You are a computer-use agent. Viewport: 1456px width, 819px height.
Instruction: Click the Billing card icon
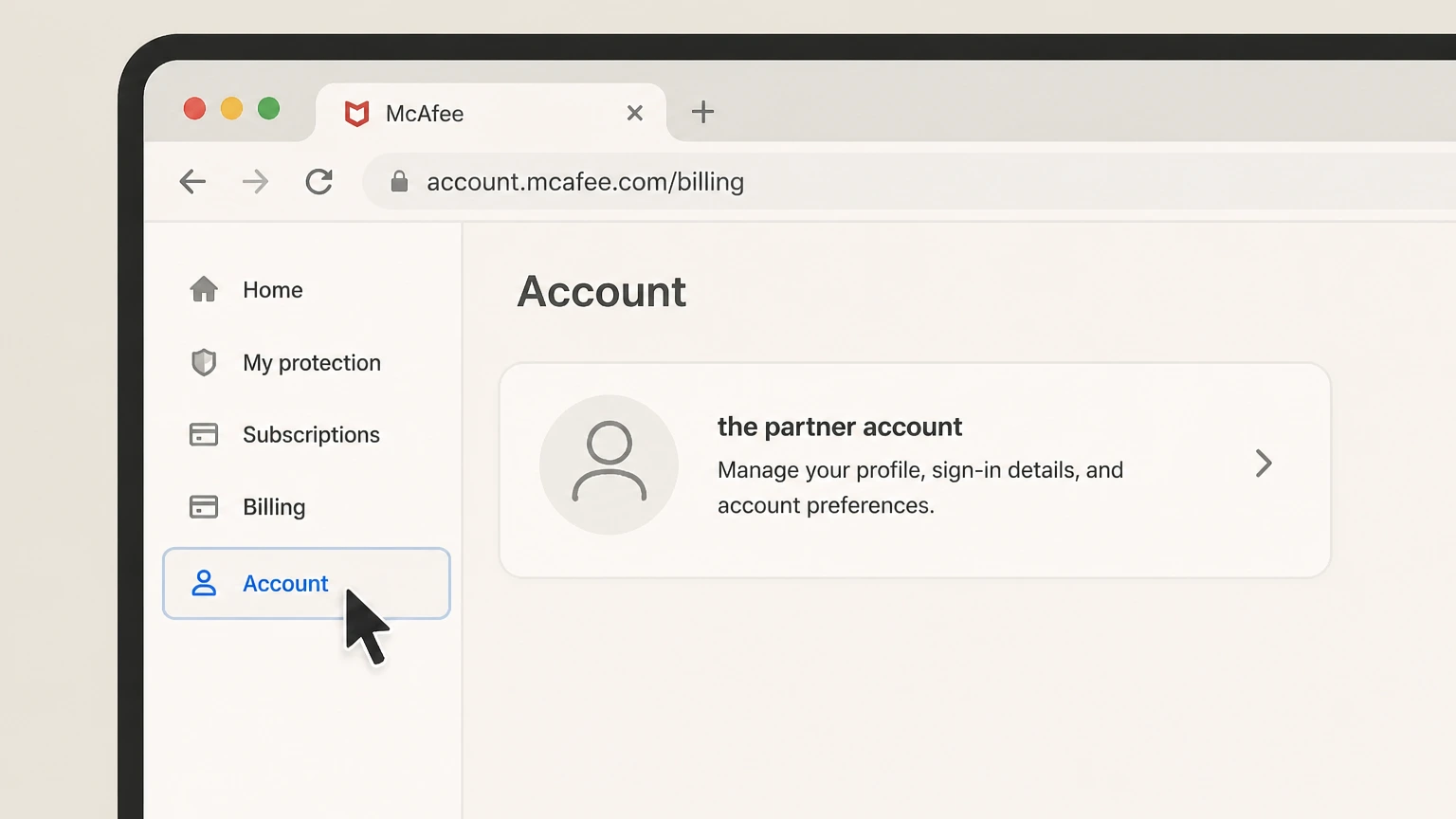point(204,507)
